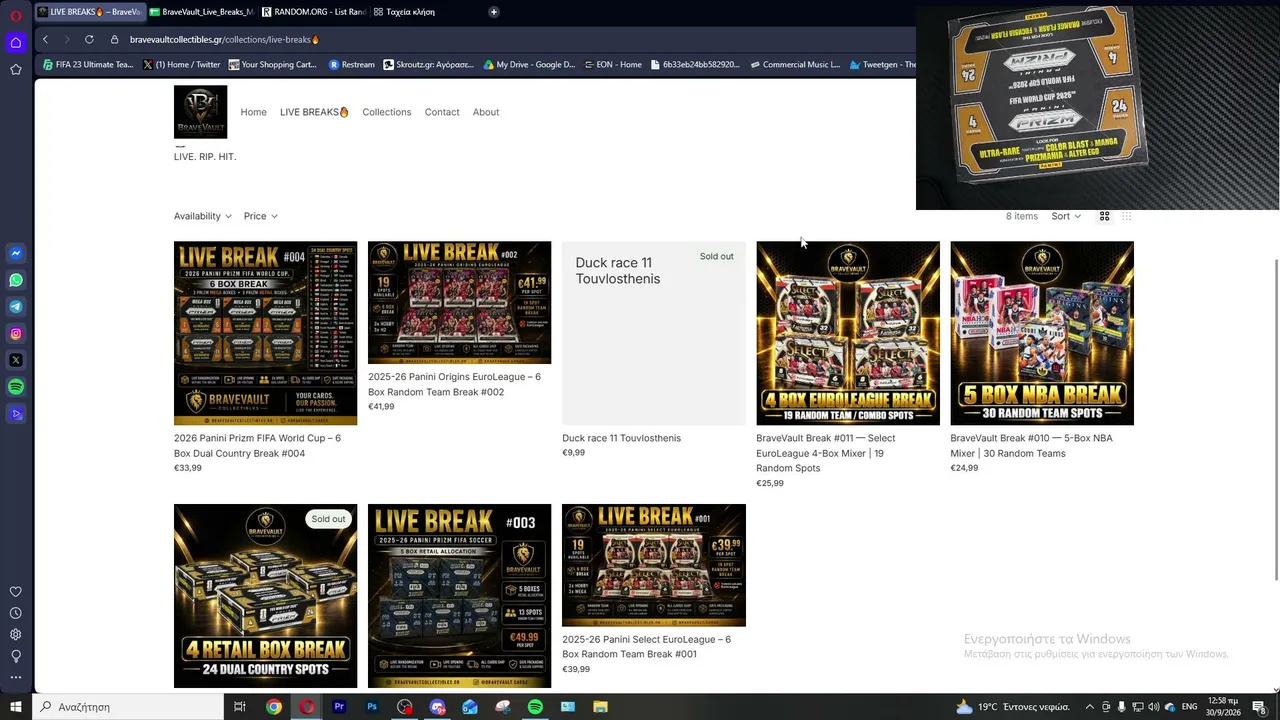Viewport: 1280px width, 720px height.
Task: Open My Drive - Google Drive bookmark
Action: tap(529, 65)
